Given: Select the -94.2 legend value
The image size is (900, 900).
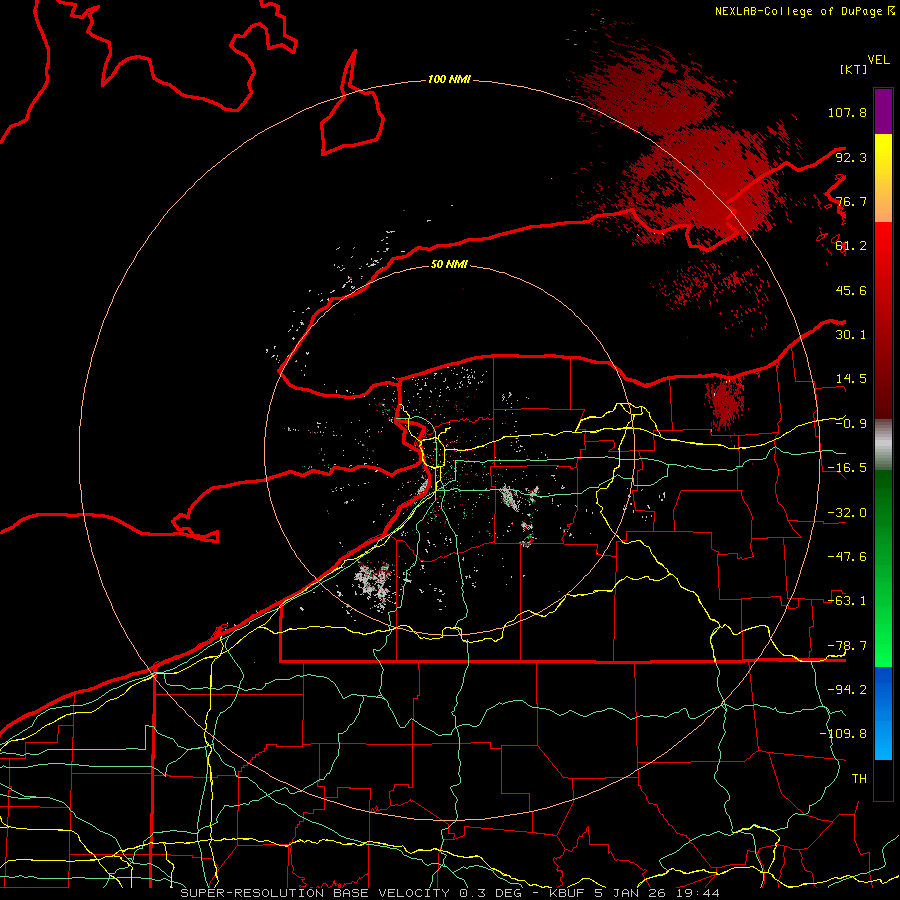Looking at the screenshot, I should click(847, 689).
